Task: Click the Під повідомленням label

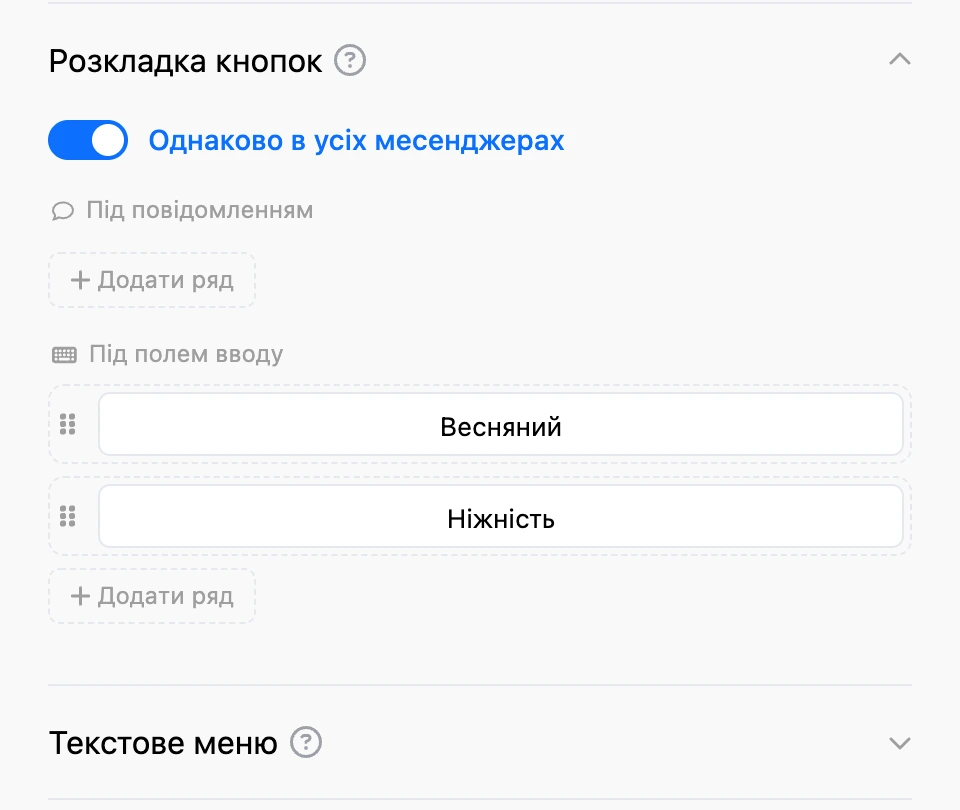Action: (200, 210)
